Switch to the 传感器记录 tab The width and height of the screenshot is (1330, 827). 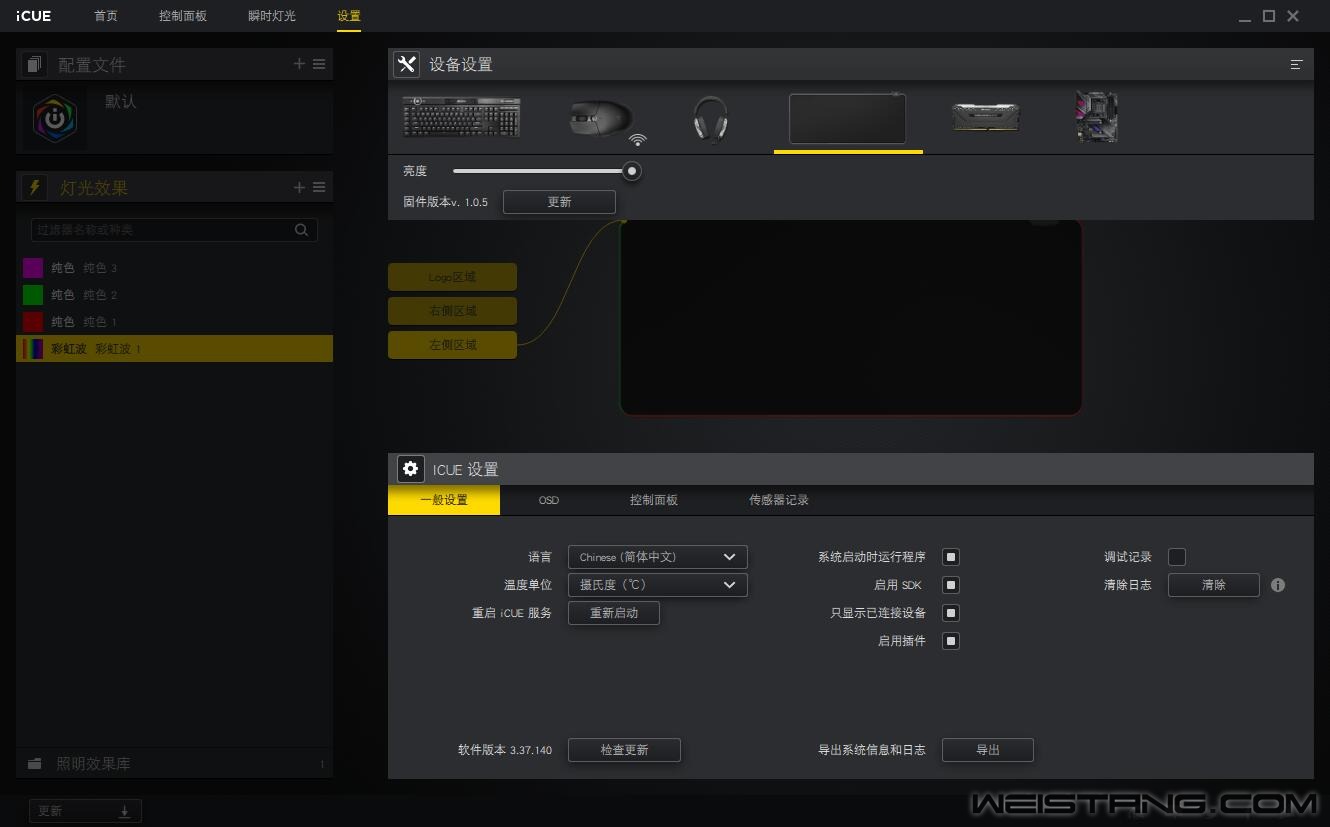(779, 500)
